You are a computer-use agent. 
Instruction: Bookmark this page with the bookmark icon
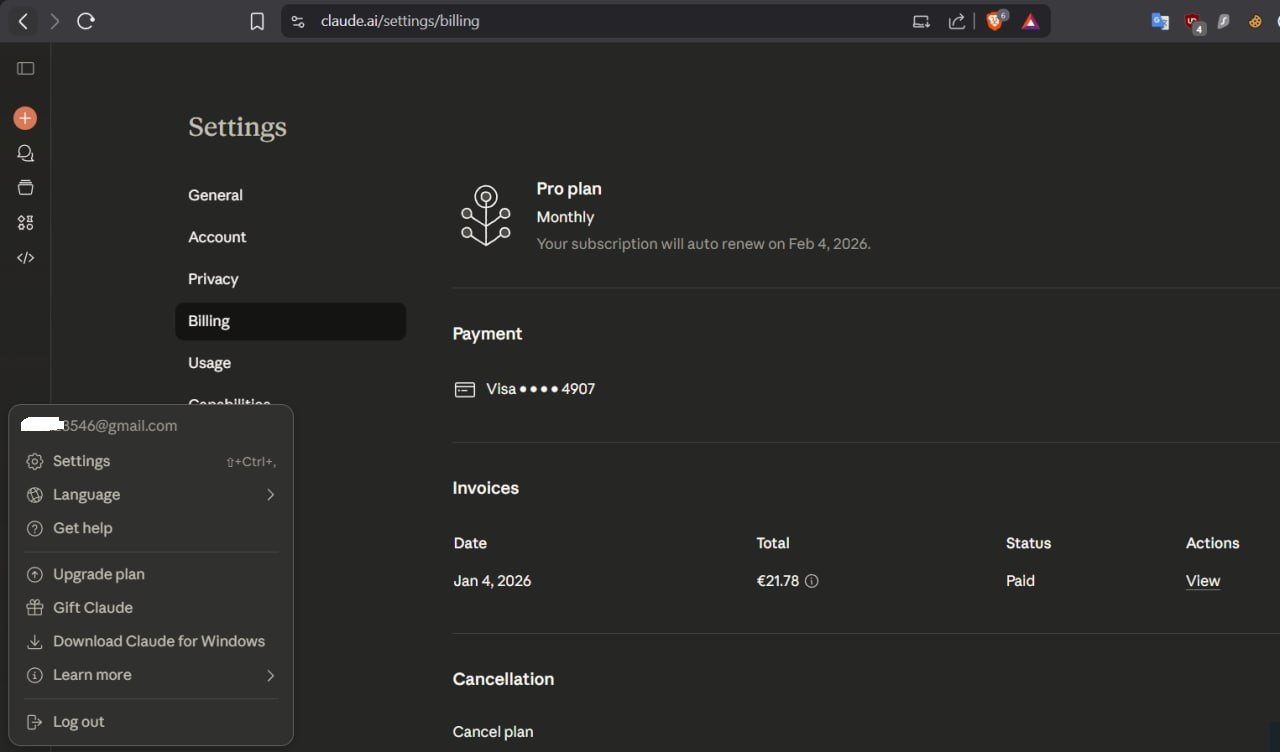tap(257, 21)
